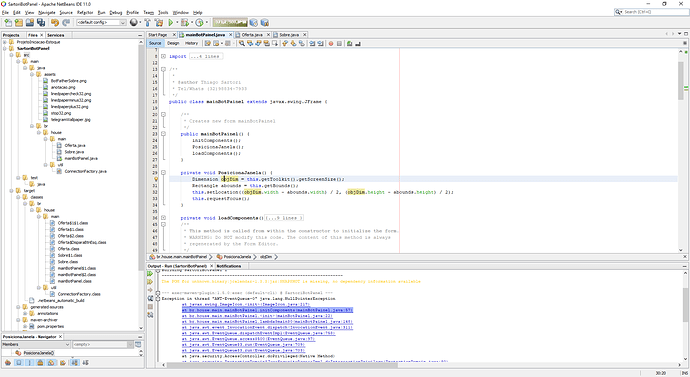Close the Sobre.java editor tab
Image resolution: width=690 pixels, height=377 pixels.
(304, 34)
